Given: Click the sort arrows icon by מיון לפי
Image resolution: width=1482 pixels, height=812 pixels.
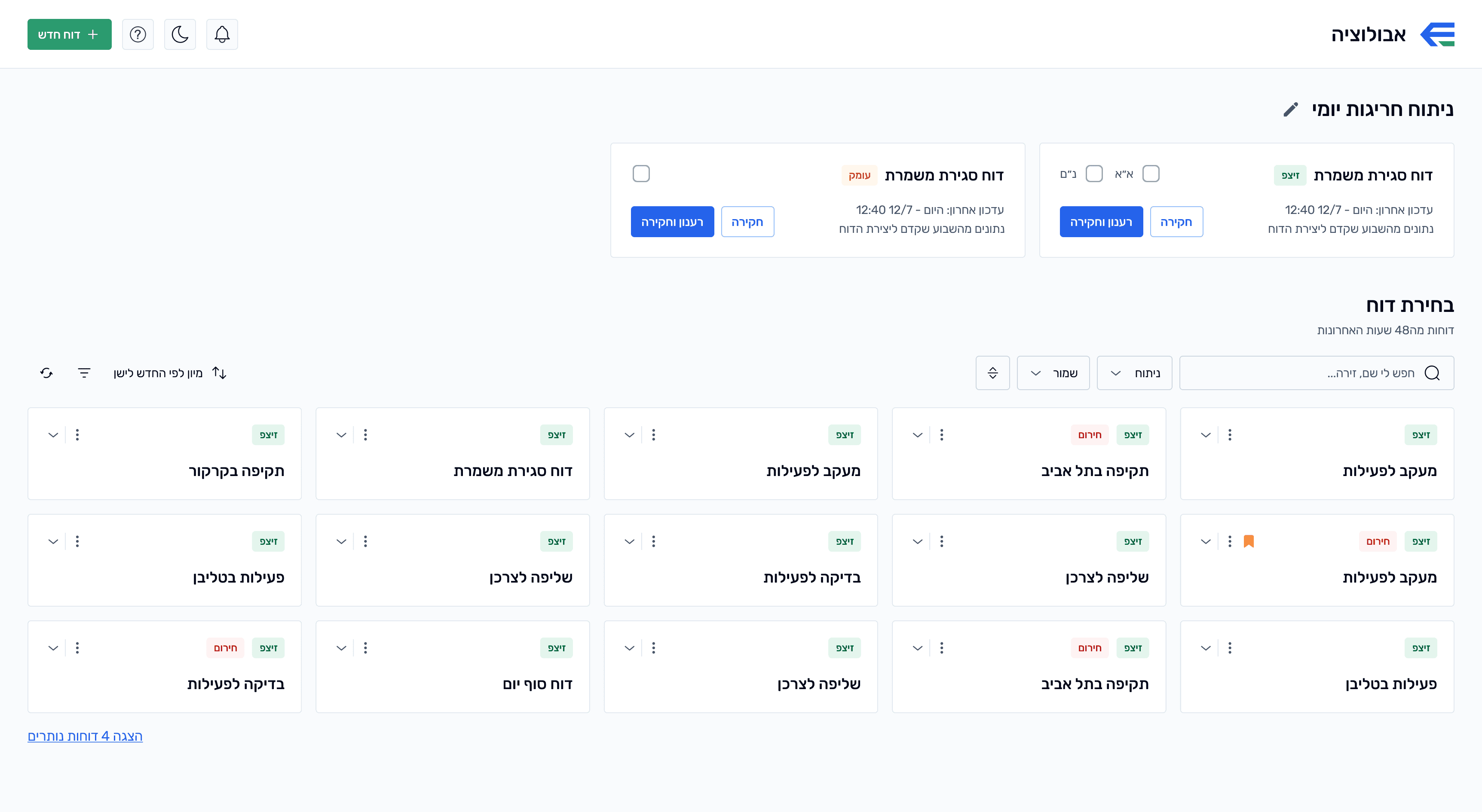Looking at the screenshot, I should point(219,372).
